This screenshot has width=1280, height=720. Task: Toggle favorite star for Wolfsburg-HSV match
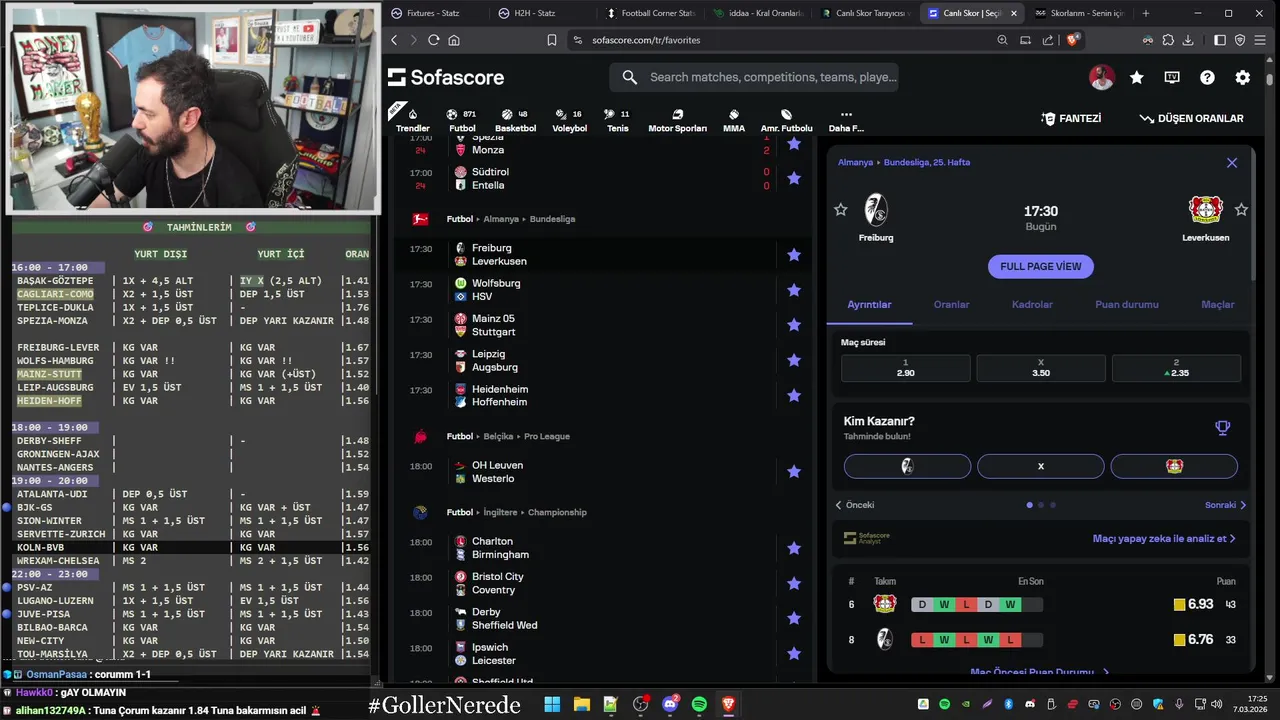794,290
